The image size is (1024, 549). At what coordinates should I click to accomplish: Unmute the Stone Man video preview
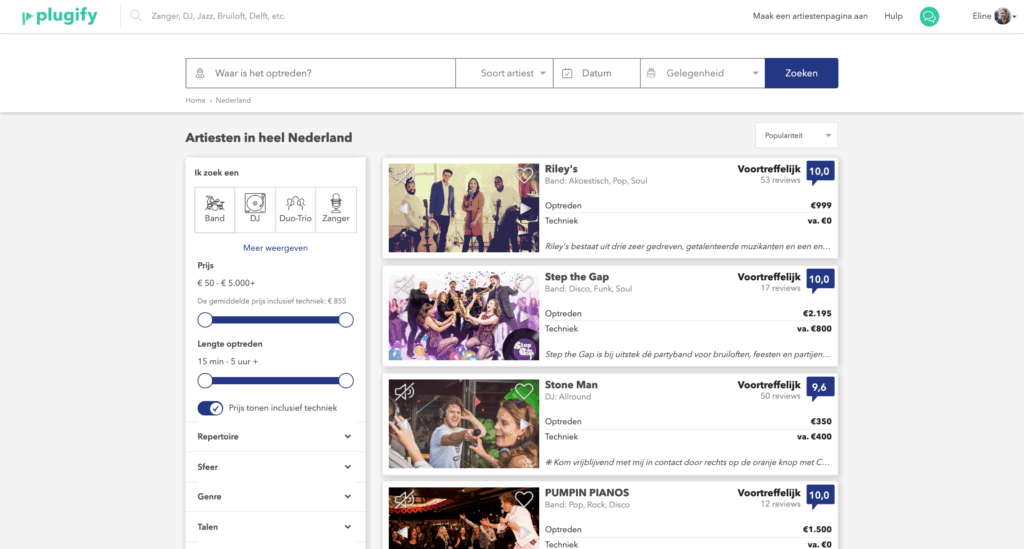point(403,391)
